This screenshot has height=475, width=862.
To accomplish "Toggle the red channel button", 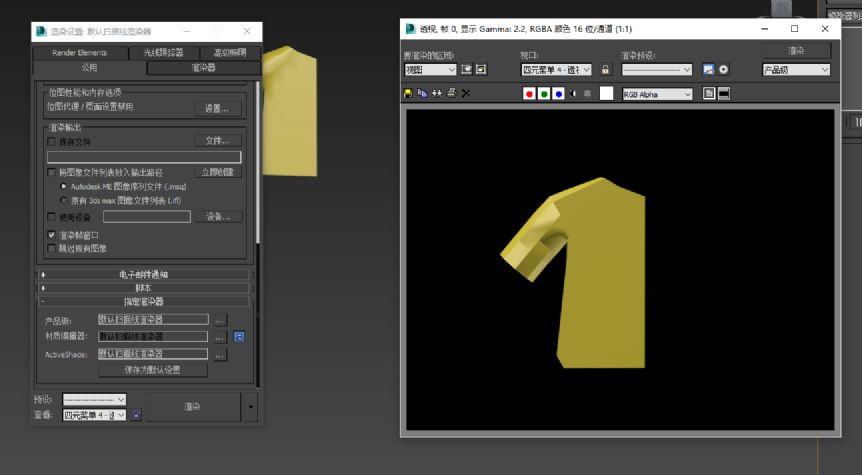I will (529, 94).
